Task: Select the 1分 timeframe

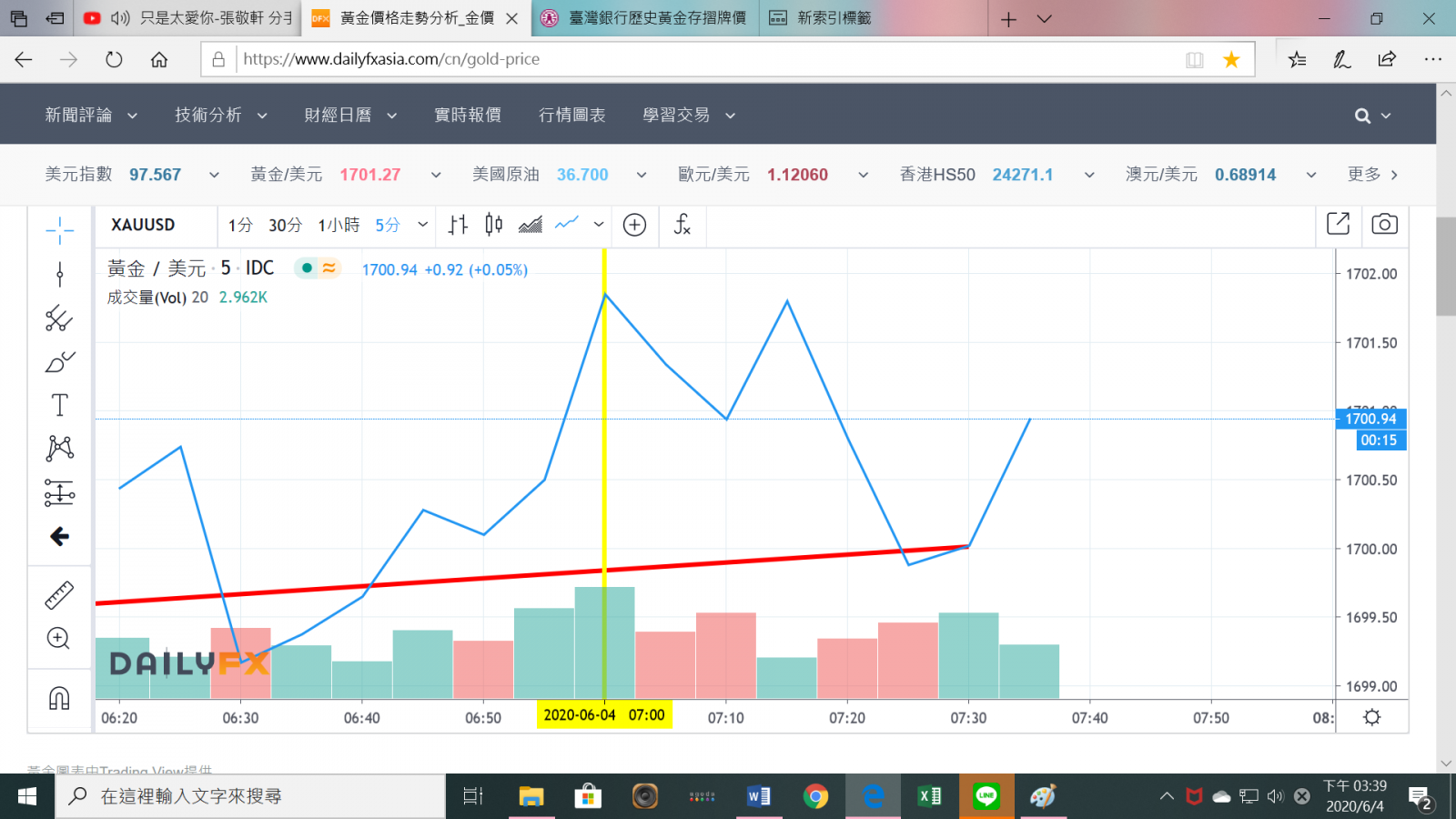Action: coord(240,225)
